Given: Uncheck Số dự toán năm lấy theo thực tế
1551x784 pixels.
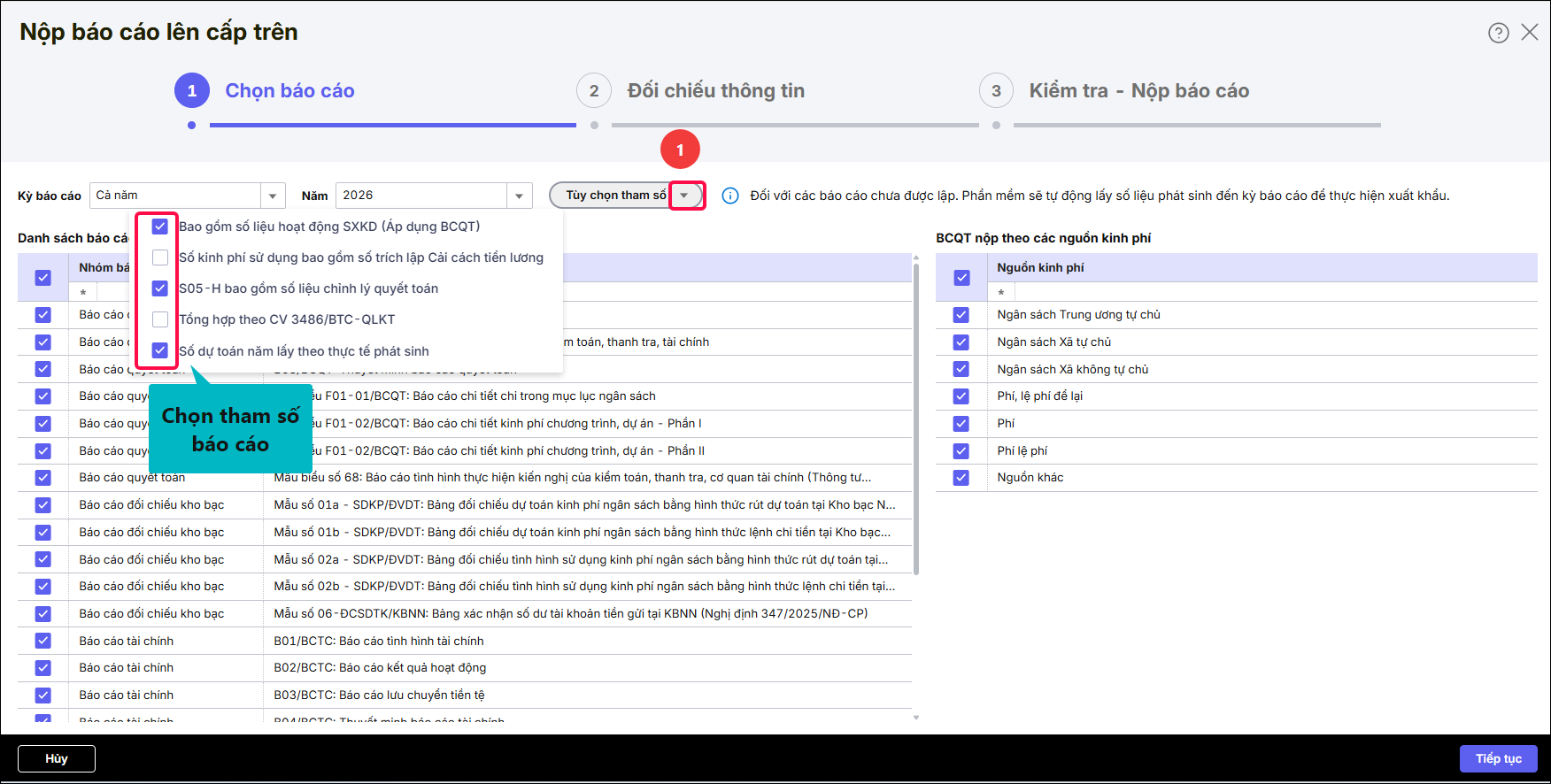Looking at the screenshot, I should click(x=160, y=350).
